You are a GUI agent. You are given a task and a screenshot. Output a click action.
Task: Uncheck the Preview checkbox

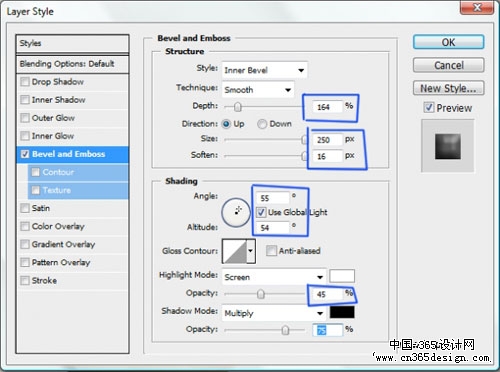coord(429,108)
